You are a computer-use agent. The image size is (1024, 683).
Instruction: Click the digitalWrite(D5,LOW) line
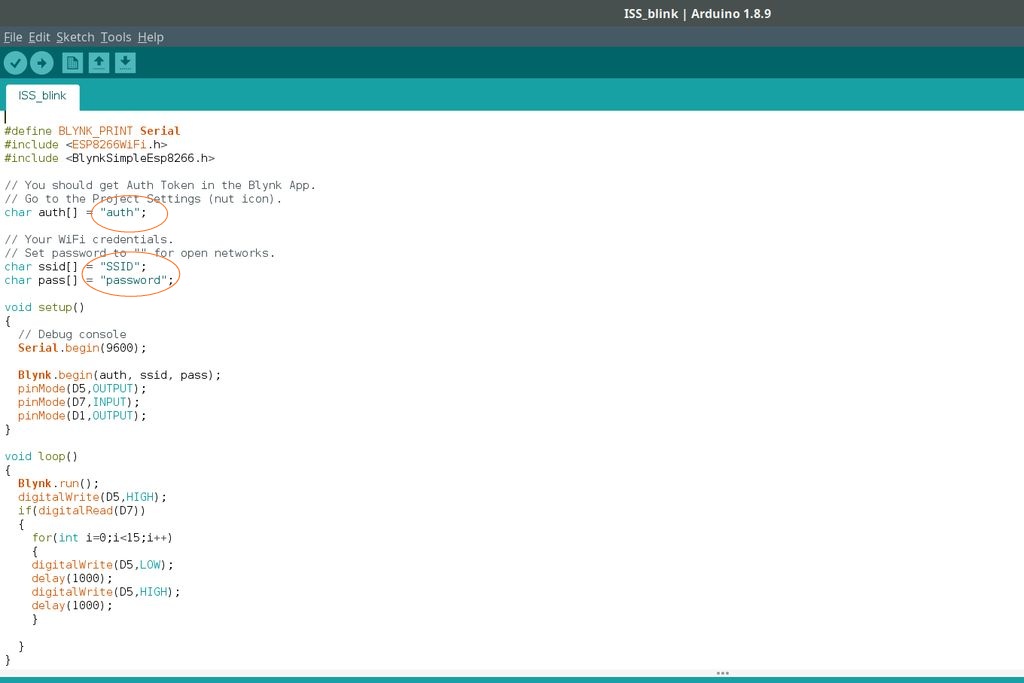coord(103,565)
